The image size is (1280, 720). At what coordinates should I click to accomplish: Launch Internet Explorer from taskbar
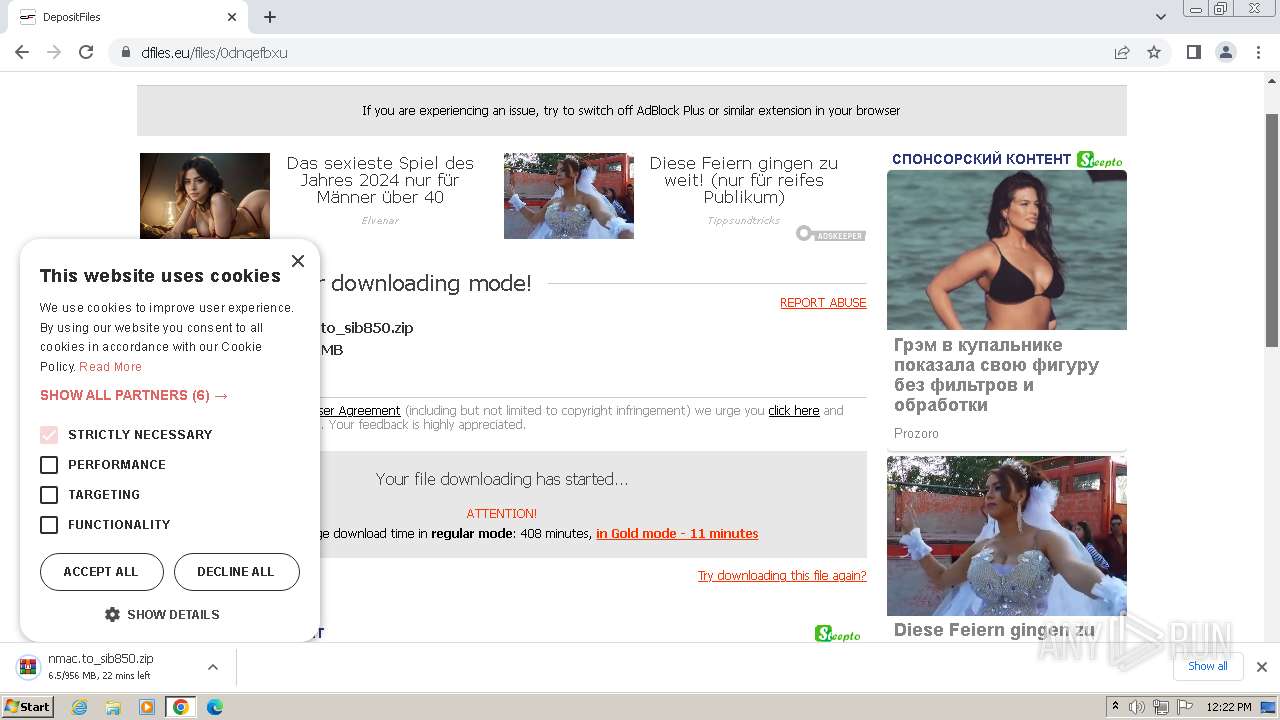[79, 707]
